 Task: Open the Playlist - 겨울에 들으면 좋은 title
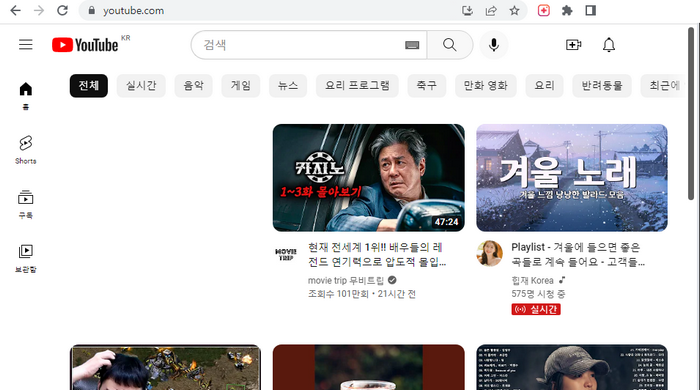pyautogui.click(x=578, y=254)
